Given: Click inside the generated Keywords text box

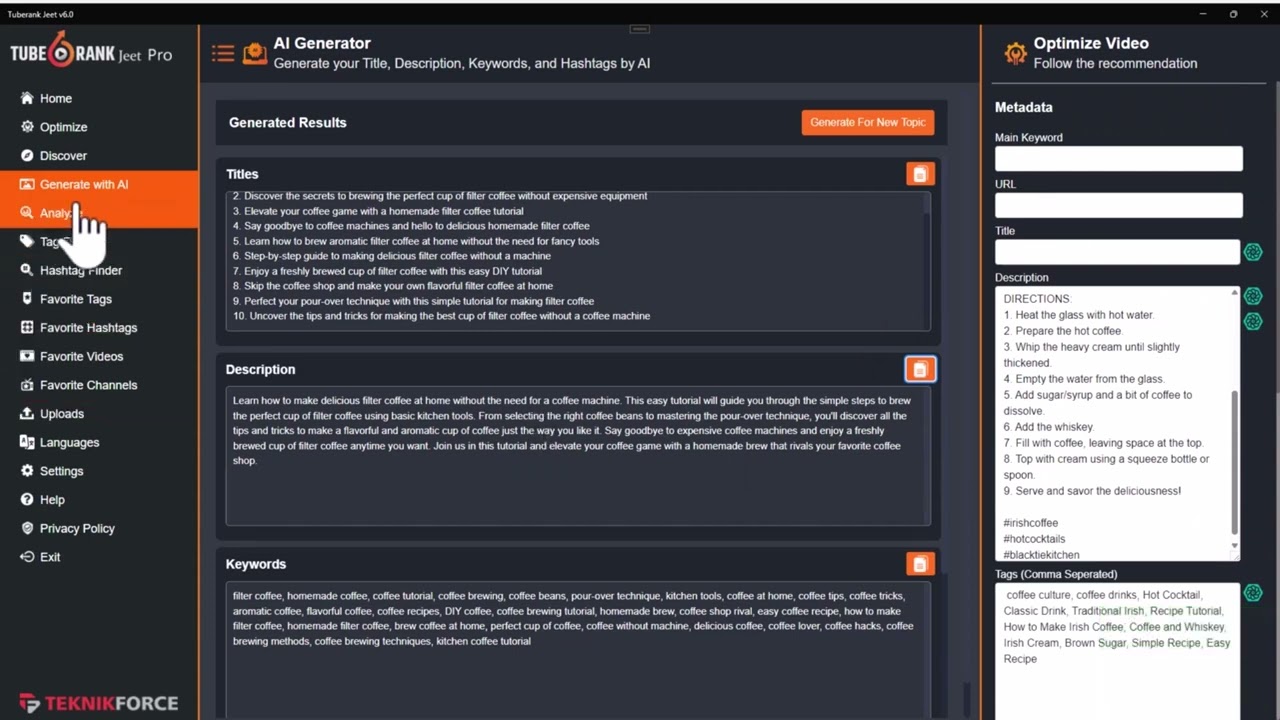Looking at the screenshot, I should 578,650.
